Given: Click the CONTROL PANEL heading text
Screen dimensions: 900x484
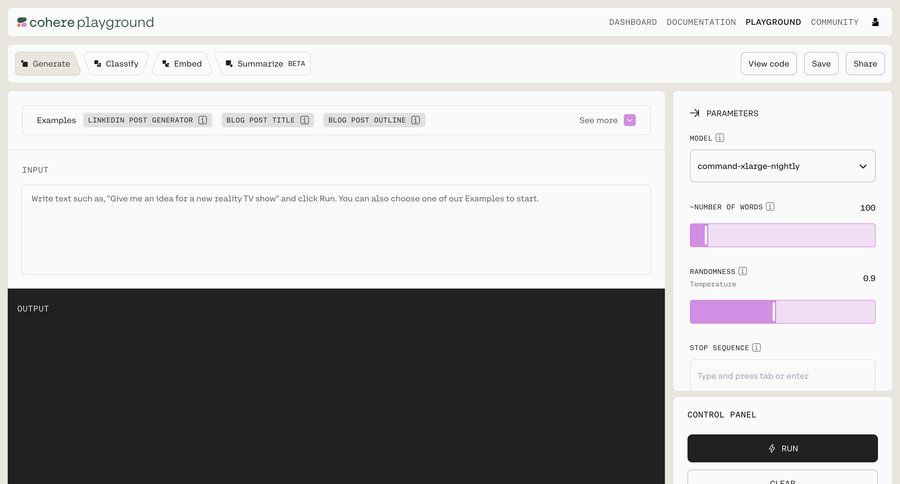Looking at the screenshot, I should click(x=721, y=415).
